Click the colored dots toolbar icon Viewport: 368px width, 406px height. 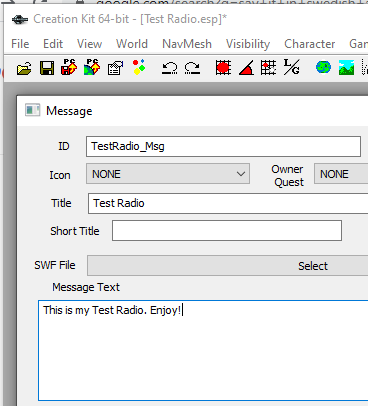coord(139,67)
